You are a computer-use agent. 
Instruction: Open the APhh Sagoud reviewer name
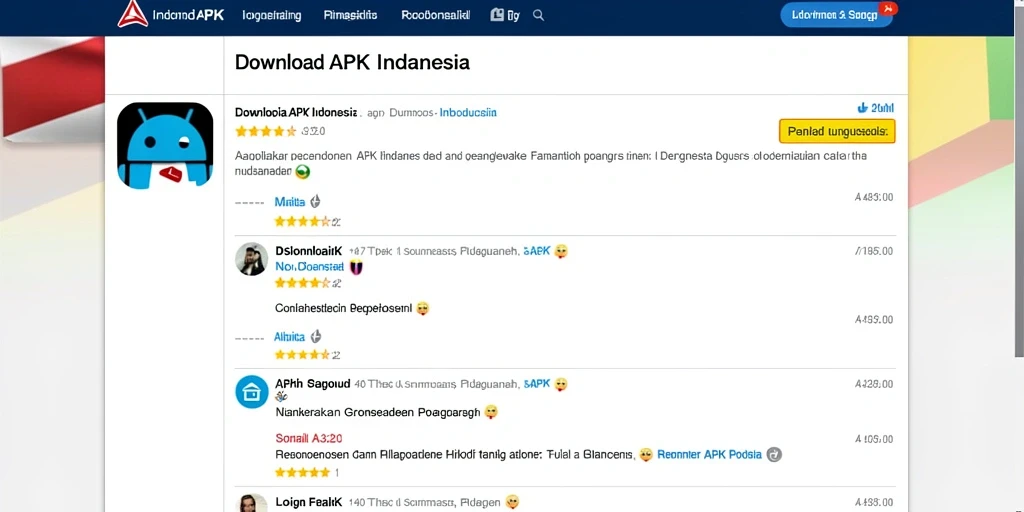(313, 383)
